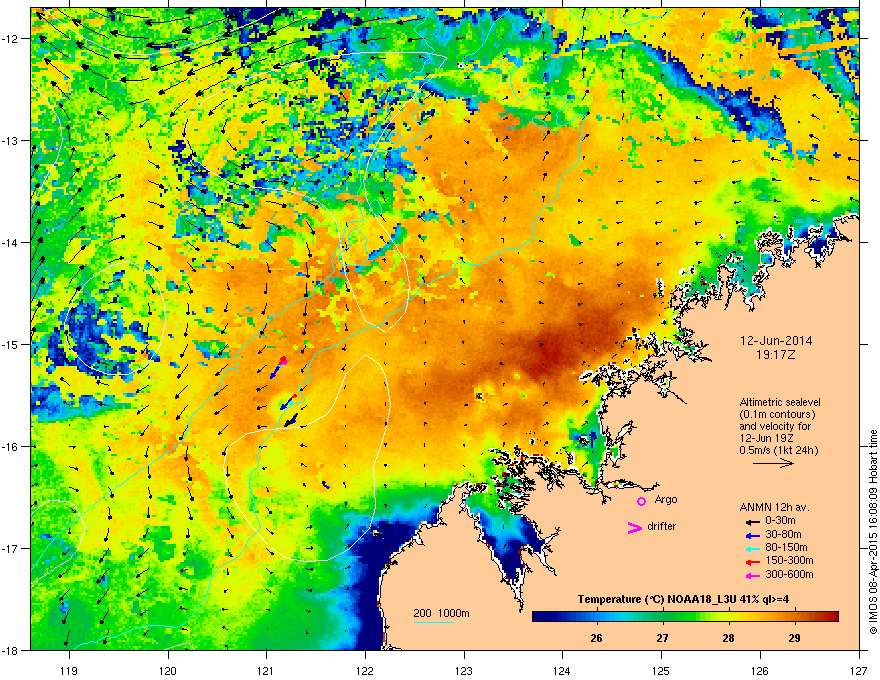Click the 'drifter' legend label
This screenshot has width=880, height=680.
coord(662,526)
